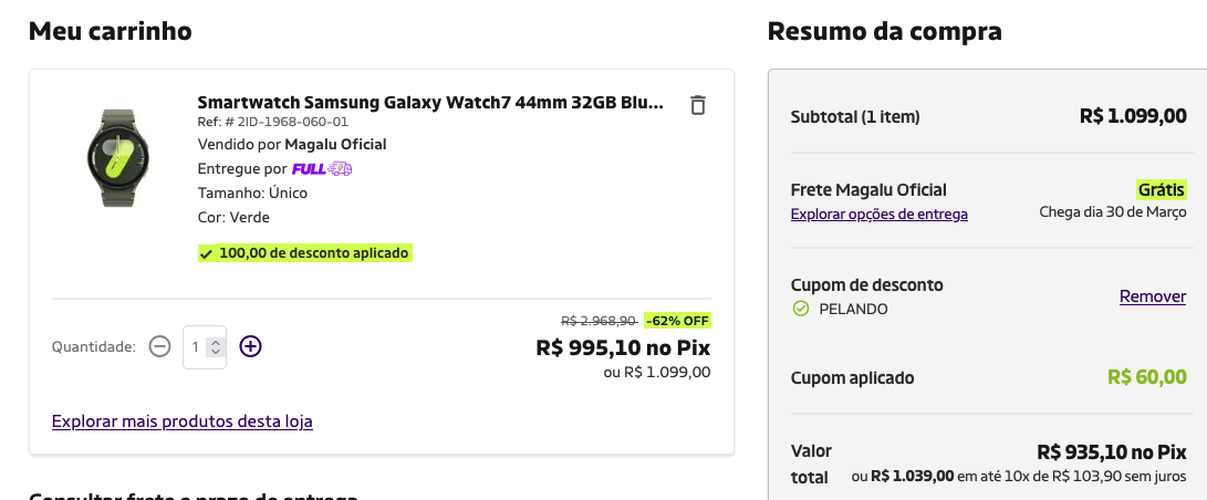Viewport: 1207px width, 500px height.
Task: Open Explorar mais produtos desta loja
Action: 182,421
